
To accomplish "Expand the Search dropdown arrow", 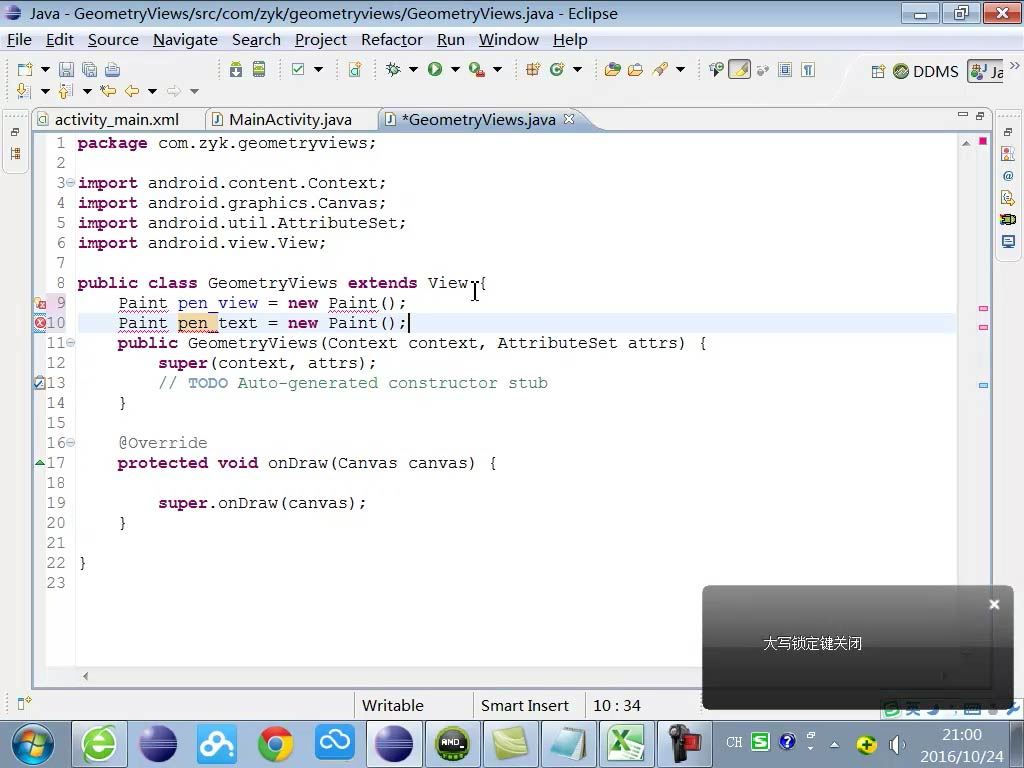I will point(680,69).
